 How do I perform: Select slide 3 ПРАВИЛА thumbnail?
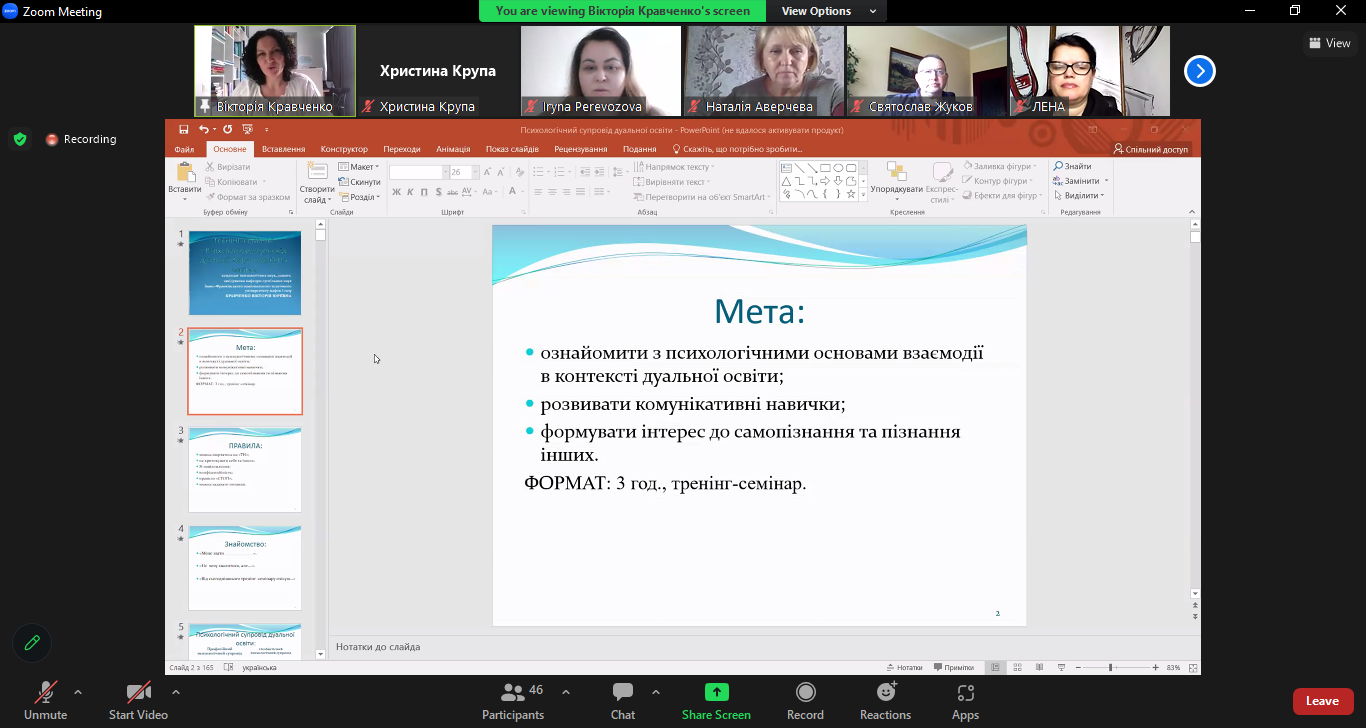coord(244,469)
